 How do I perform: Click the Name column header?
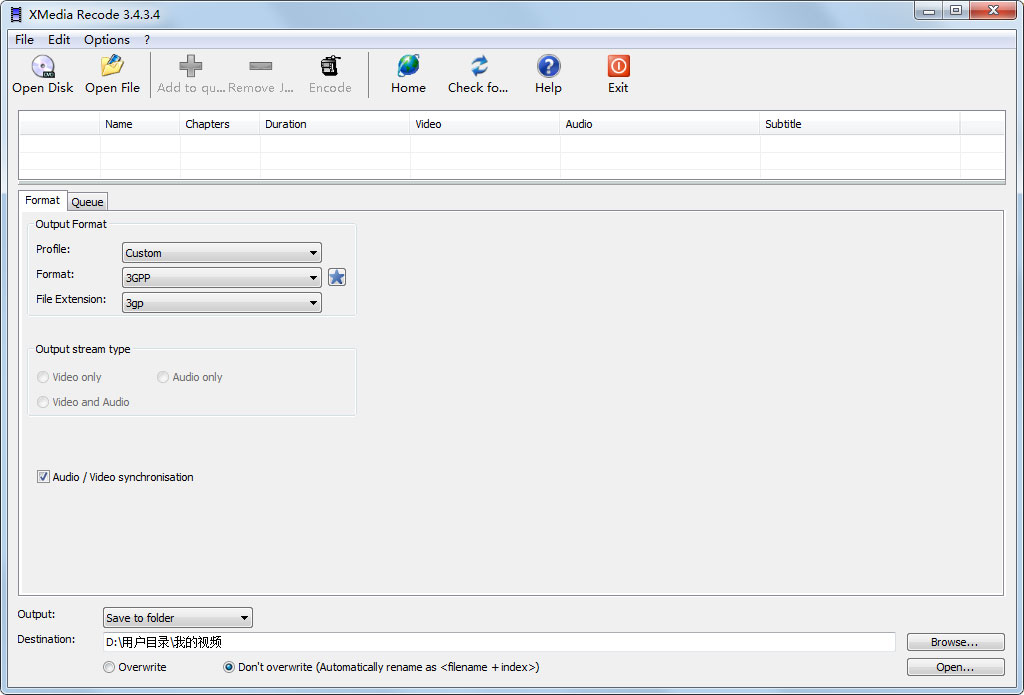coord(140,124)
